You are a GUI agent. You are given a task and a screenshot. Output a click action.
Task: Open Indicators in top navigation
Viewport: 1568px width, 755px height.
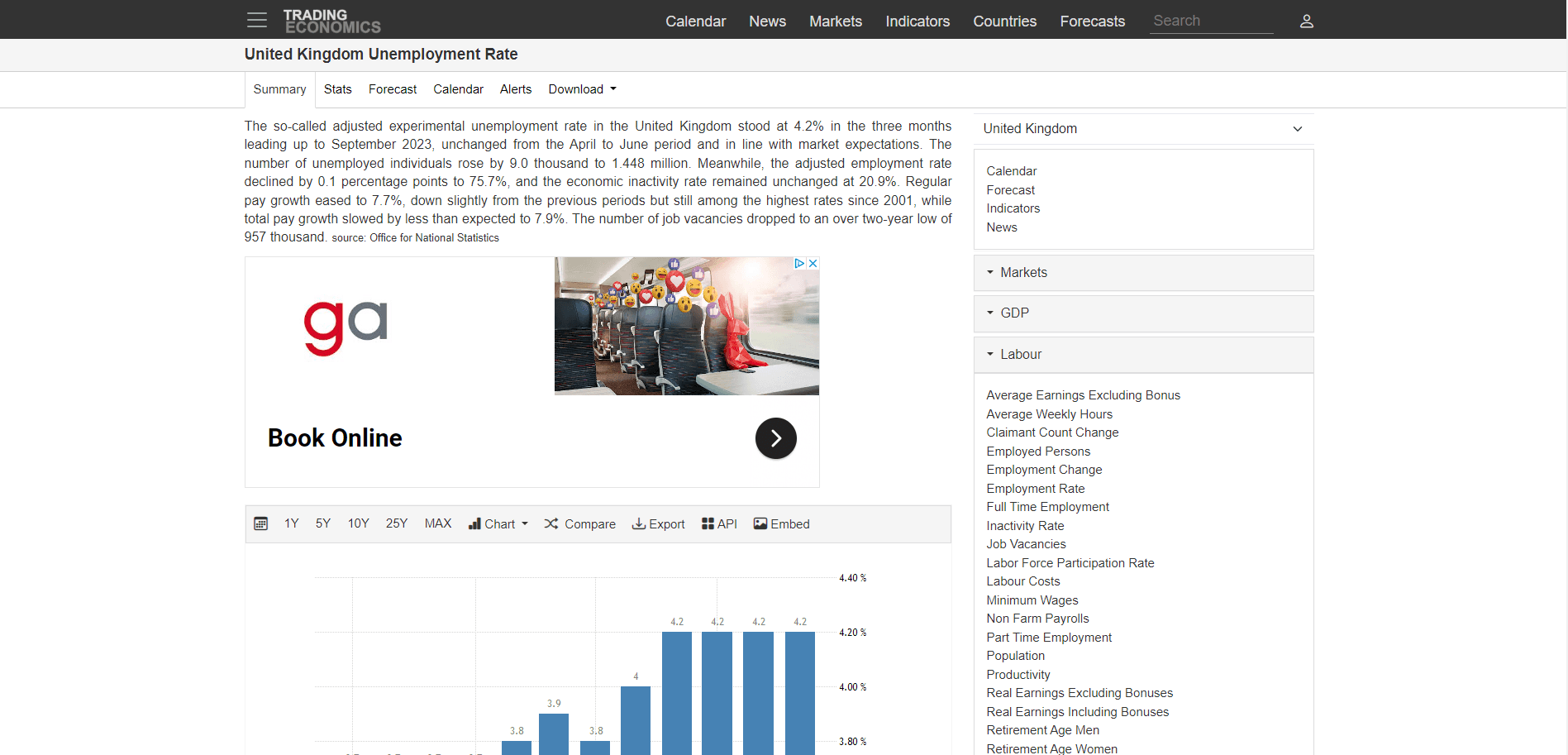917,22
